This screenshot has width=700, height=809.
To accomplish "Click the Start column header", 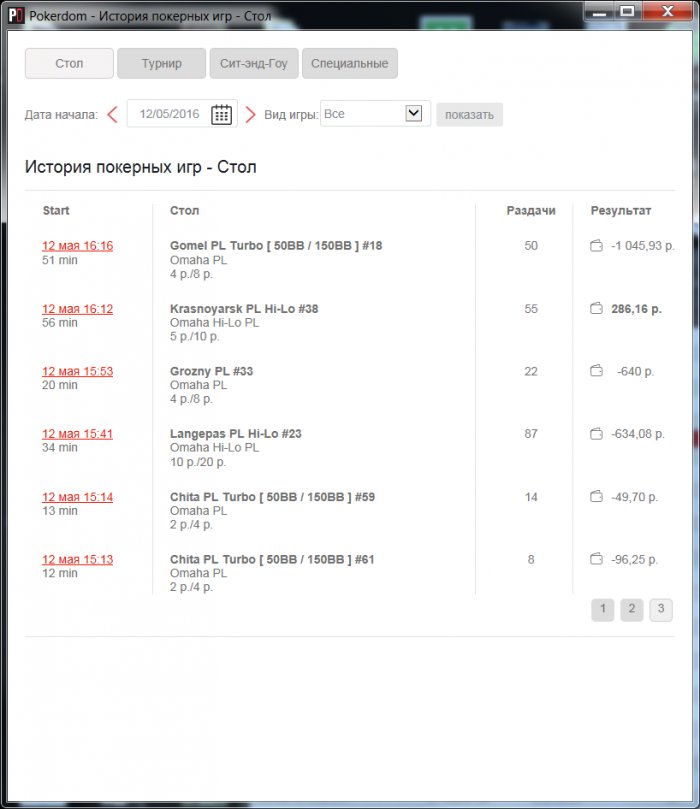I will pyautogui.click(x=56, y=211).
